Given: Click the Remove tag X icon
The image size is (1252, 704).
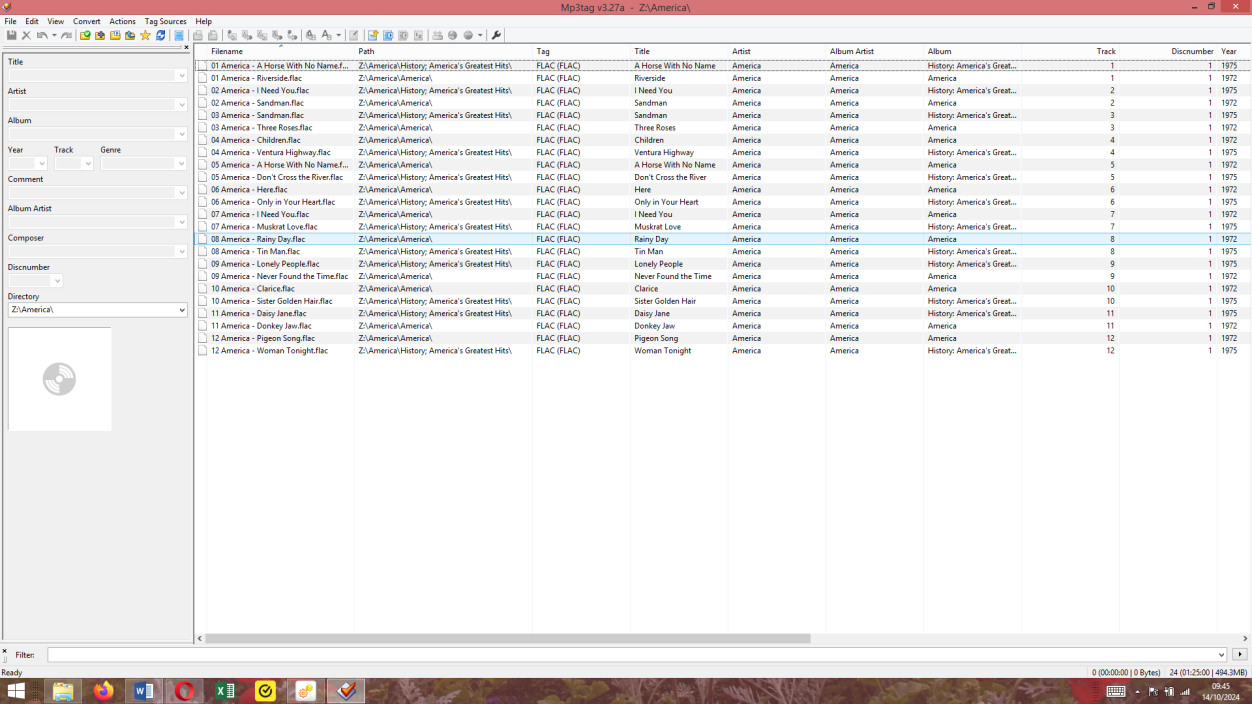Looking at the screenshot, I should 27,35.
